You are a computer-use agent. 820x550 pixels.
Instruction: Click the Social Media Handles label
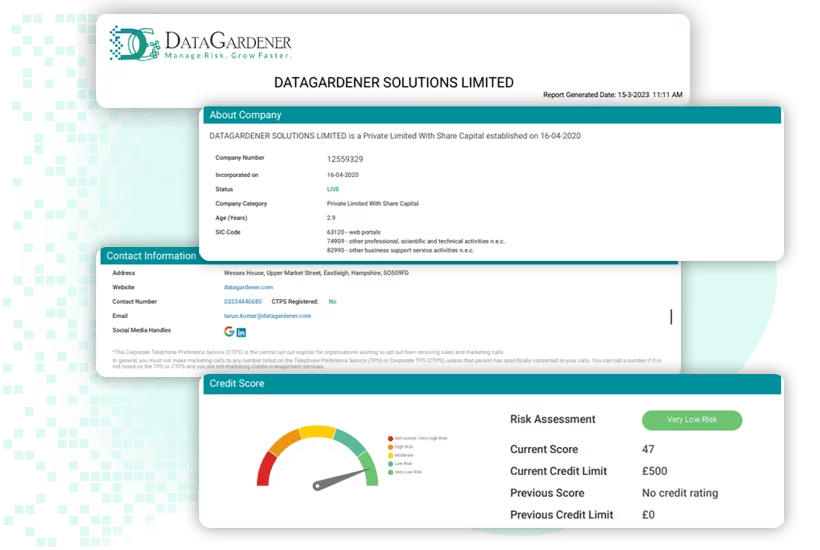click(x=141, y=330)
